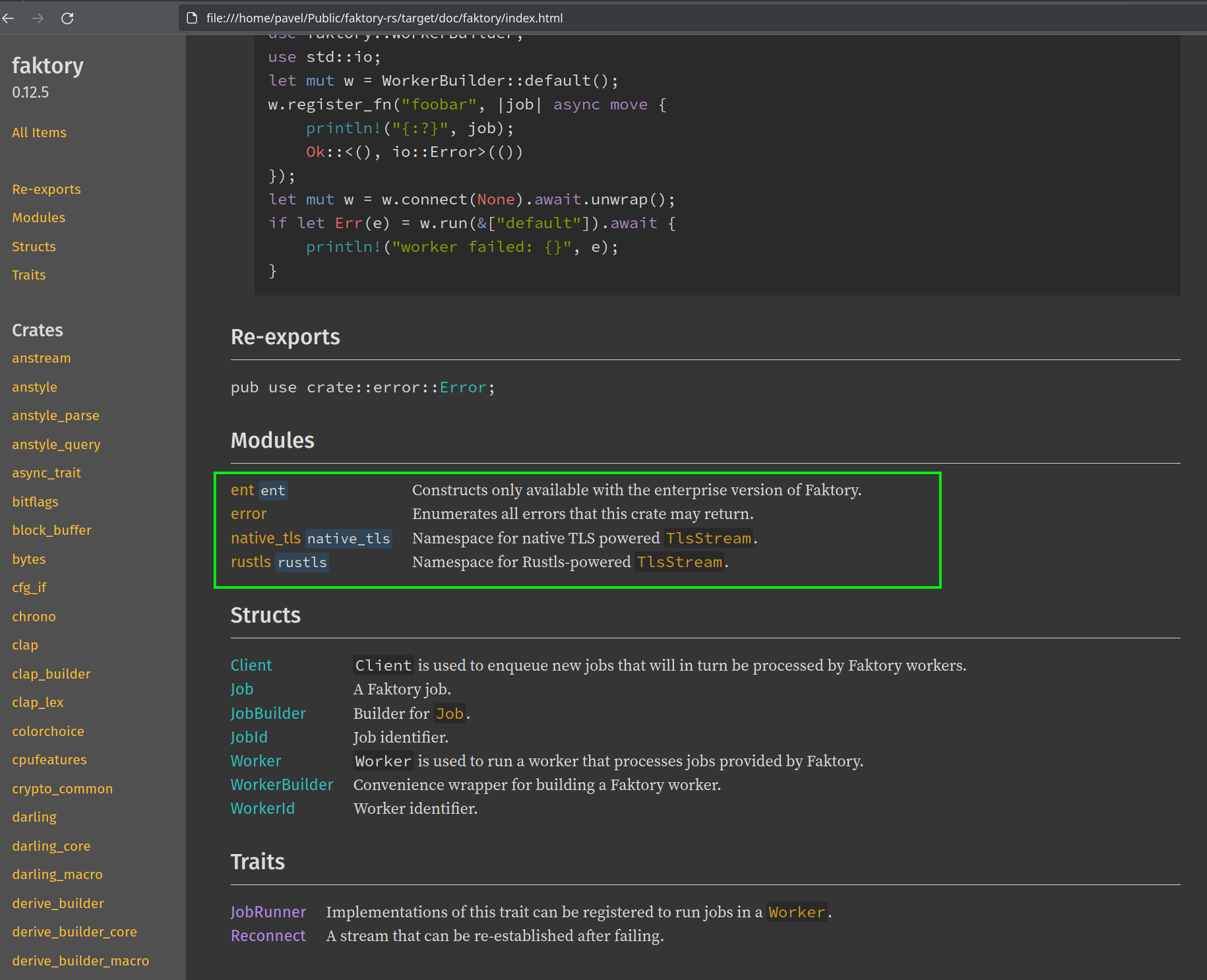Viewport: 1207px width, 980px height.
Task: Open the chrono crate in sidebar
Action: 34,617
